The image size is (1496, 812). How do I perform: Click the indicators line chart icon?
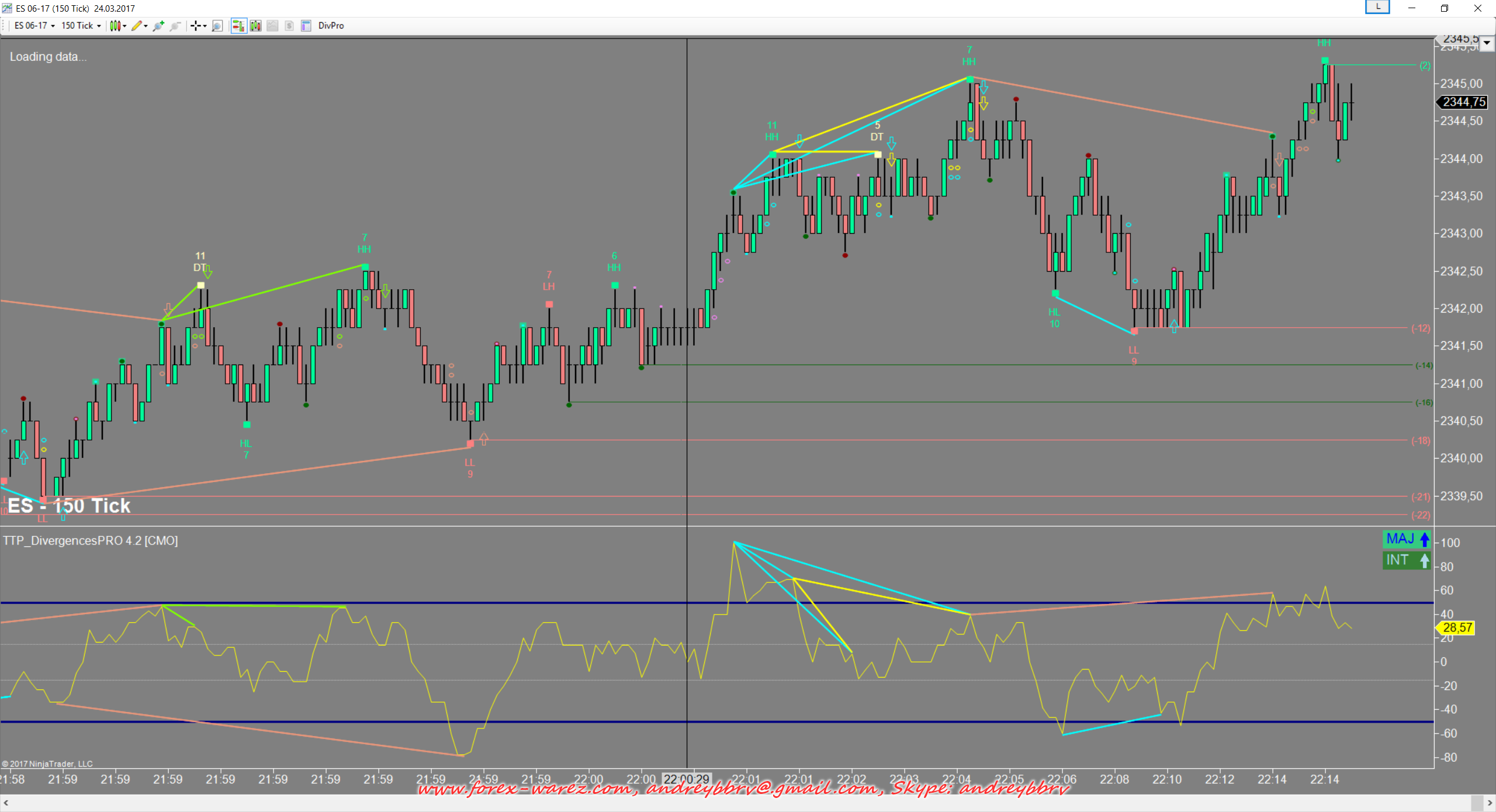272,26
